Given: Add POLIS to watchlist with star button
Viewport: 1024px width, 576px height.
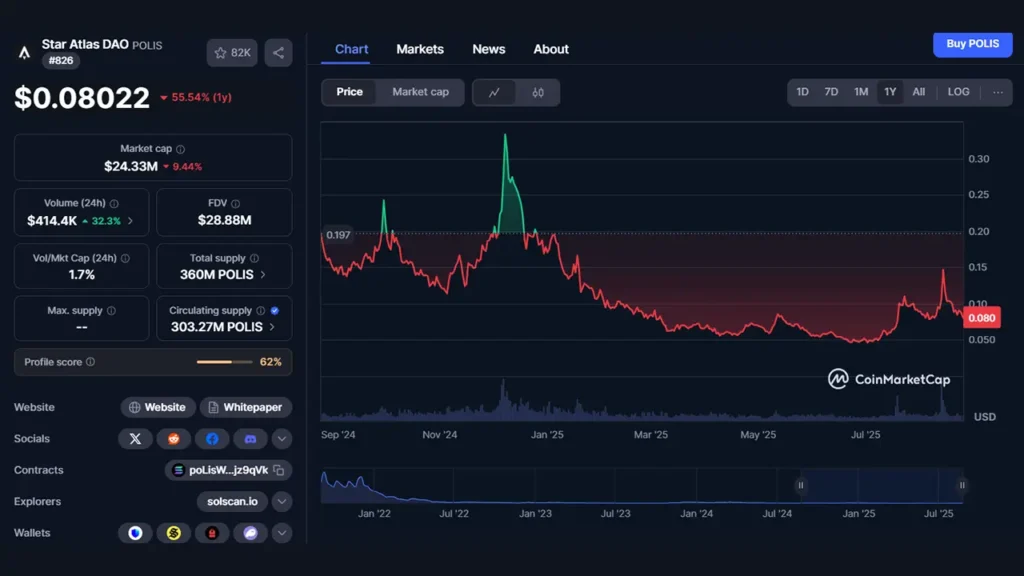Looking at the screenshot, I should (232, 53).
